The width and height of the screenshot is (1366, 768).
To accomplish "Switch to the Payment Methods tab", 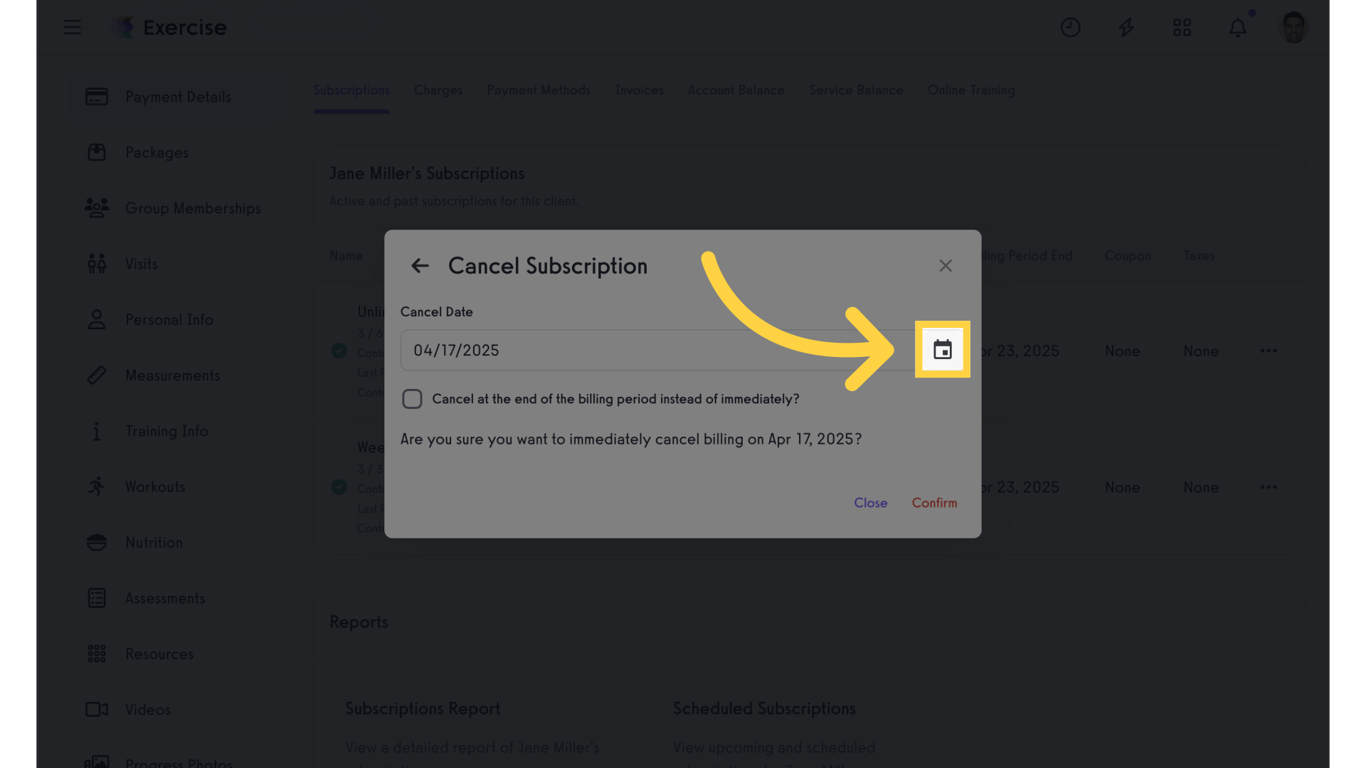I will (538, 90).
